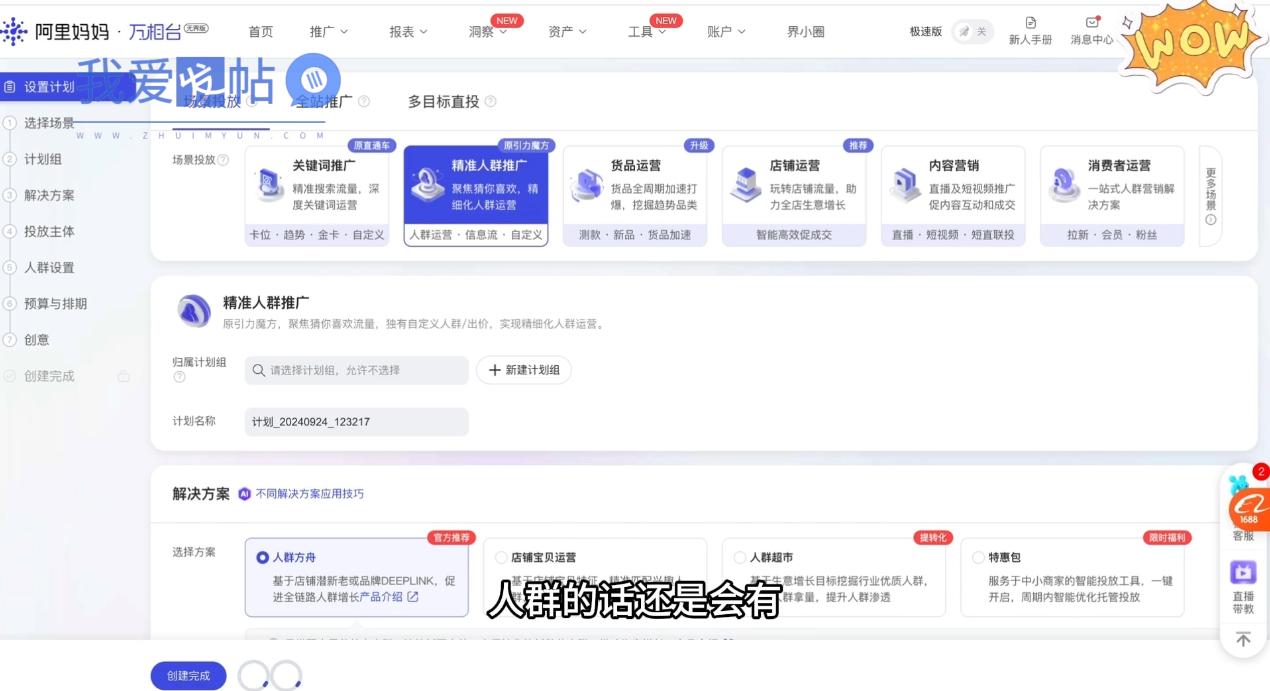The image size is (1270, 691).
Task: Click the 店铺运营 card icon
Action: point(745,186)
